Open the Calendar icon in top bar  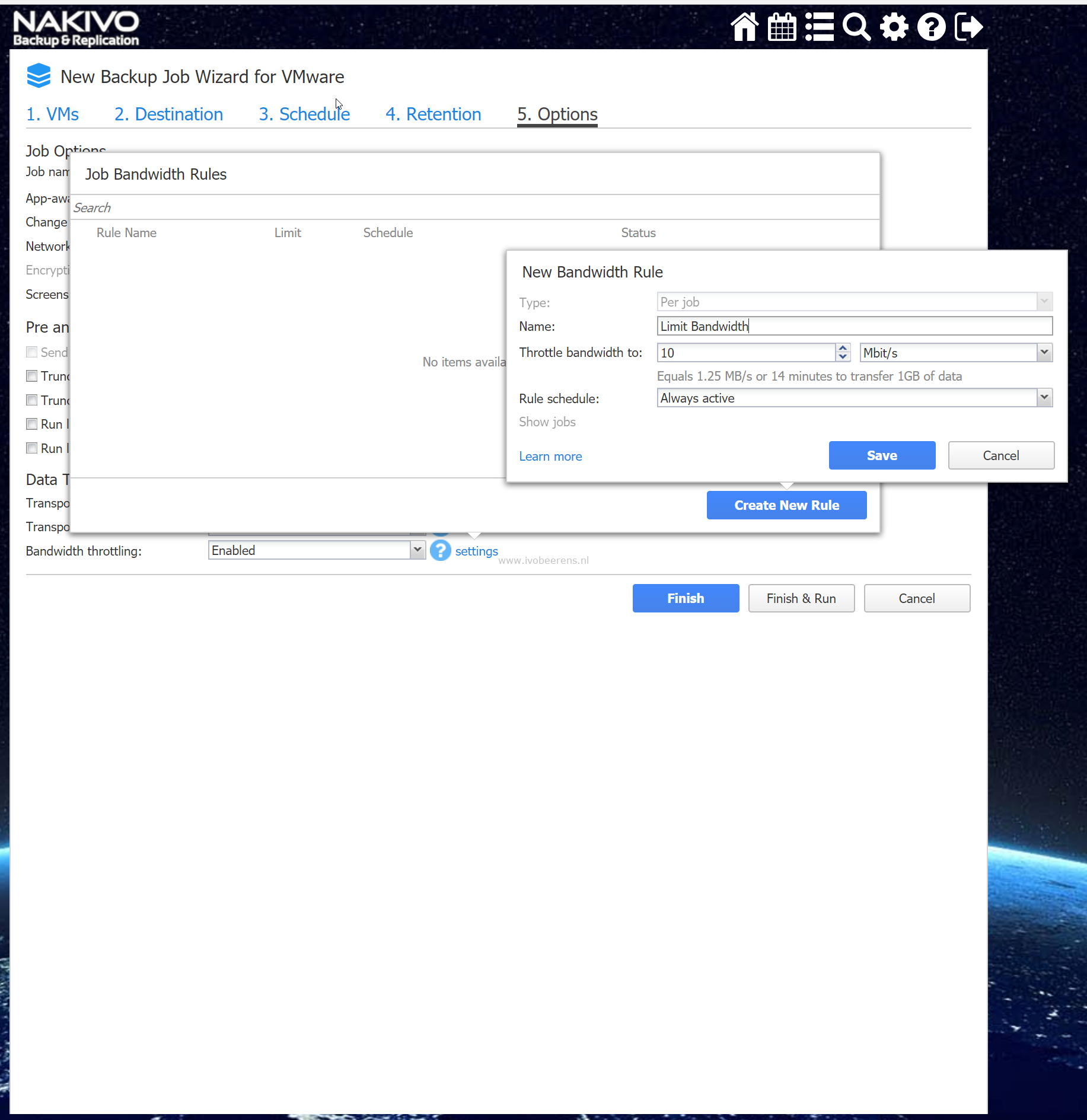pos(782,27)
